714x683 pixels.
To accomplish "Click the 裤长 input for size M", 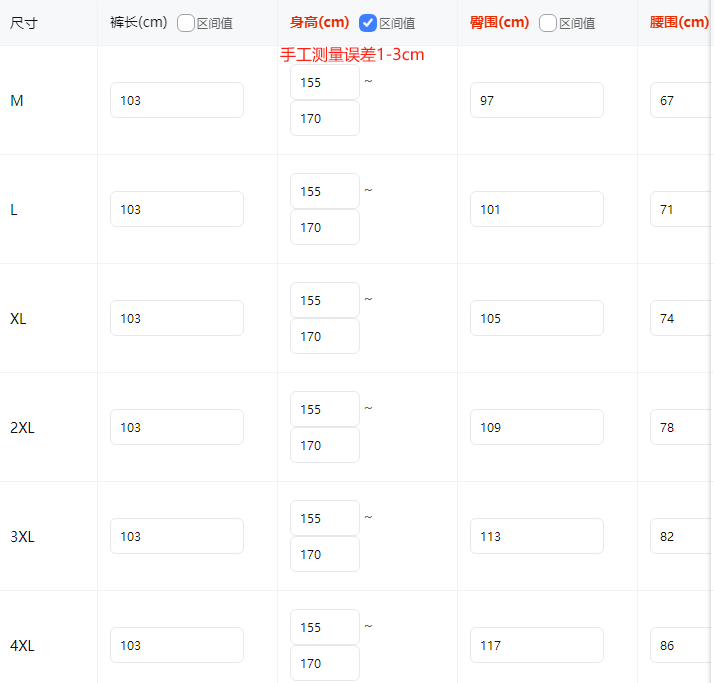I will click(177, 100).
